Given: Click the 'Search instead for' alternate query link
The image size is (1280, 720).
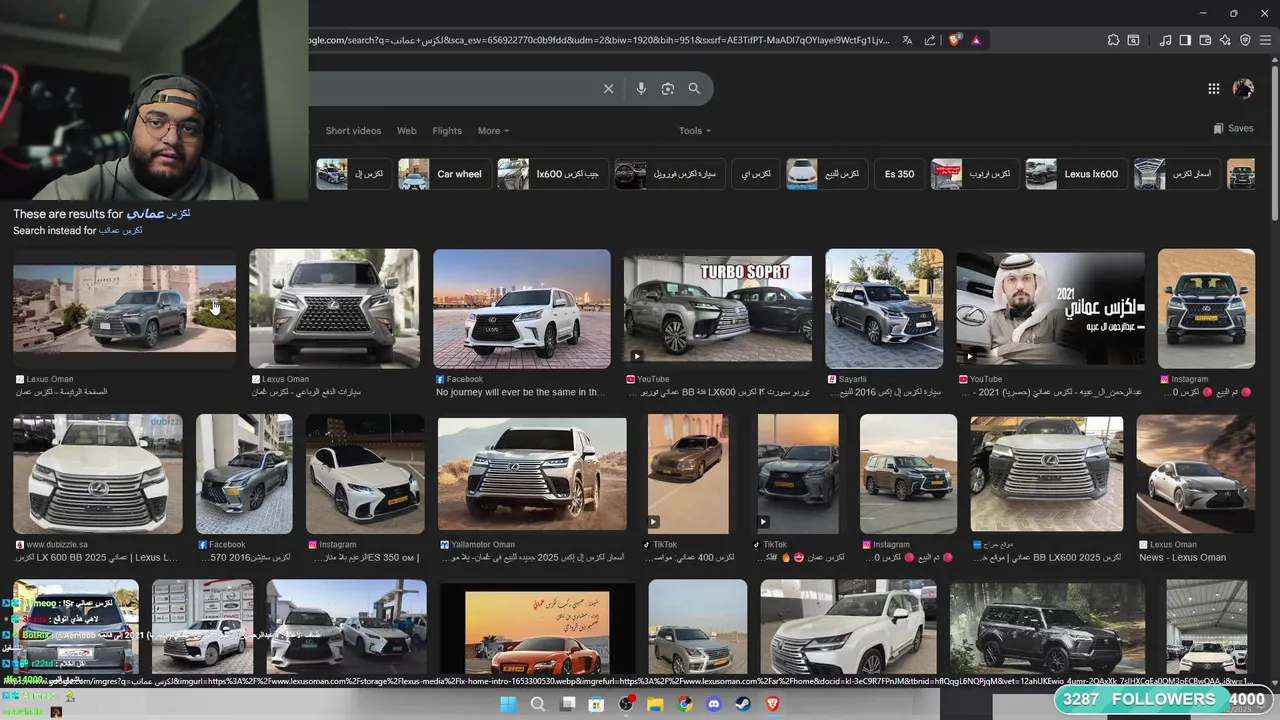Looking at the screenshot, I should point(120,231).
